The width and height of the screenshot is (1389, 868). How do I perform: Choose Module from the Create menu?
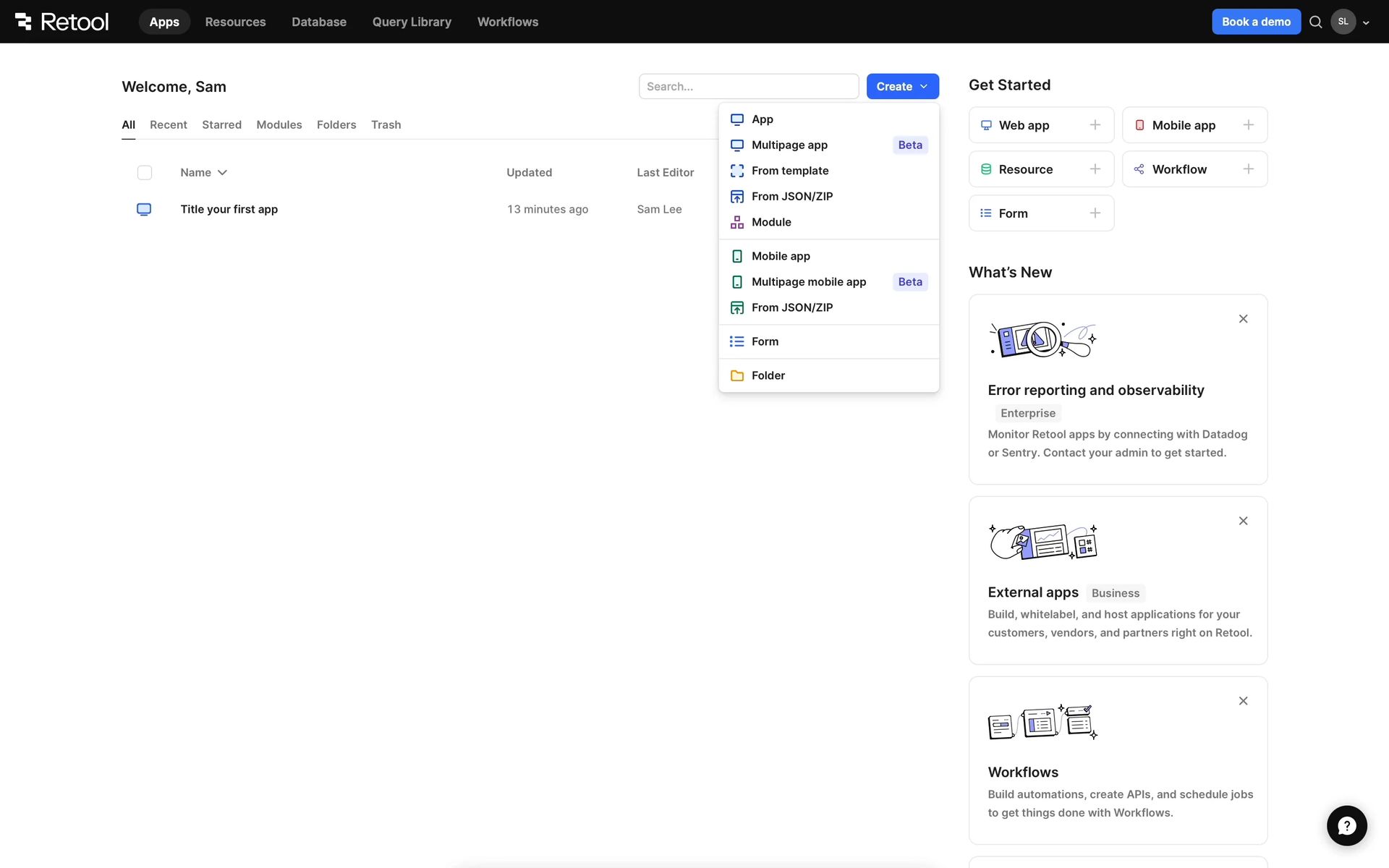(828, 222)
